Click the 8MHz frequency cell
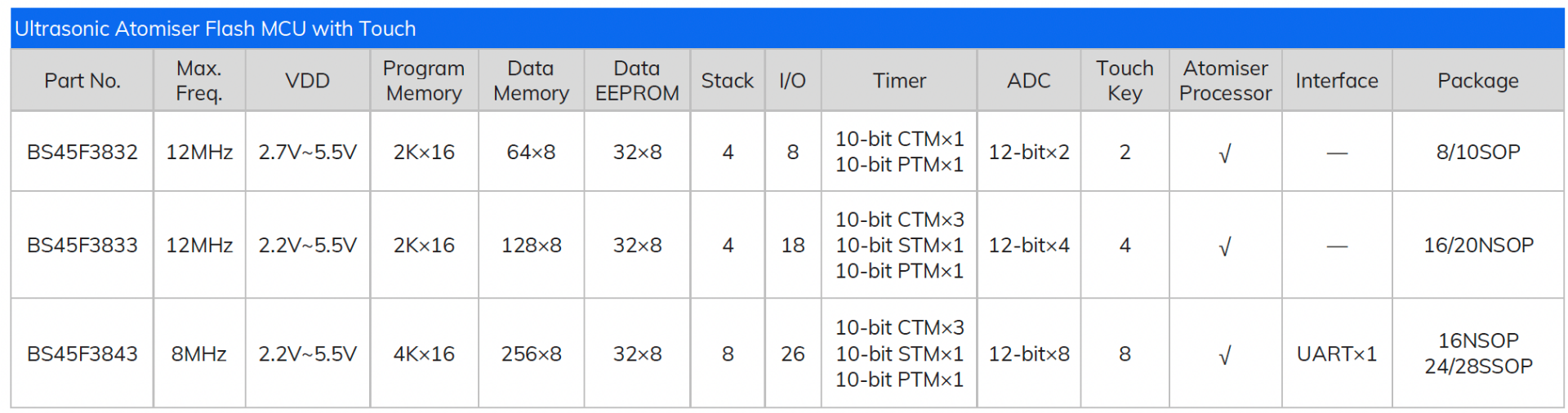The width and height of the screenshot is (1568, 413). [x=199, y=353]
